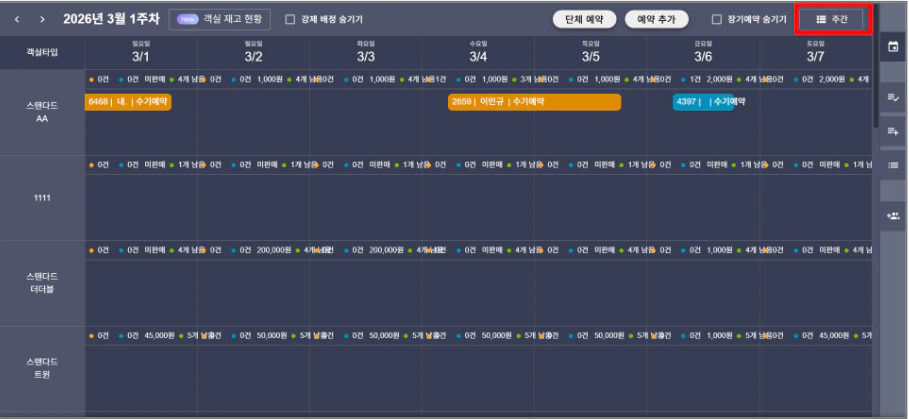Click 2,000원 price in 스탠다드 AA 3/7
The image size is (909, 419).
[x=832, y=79]
